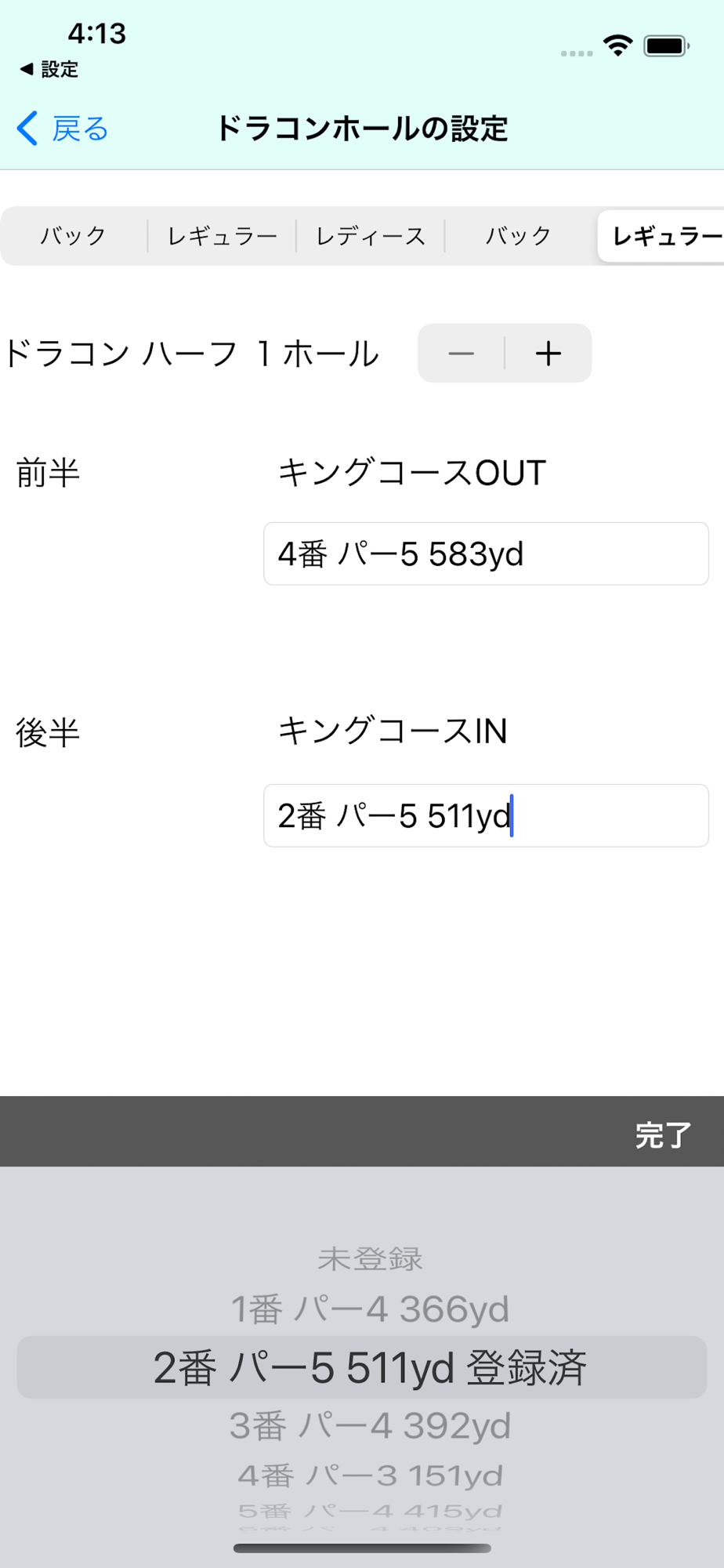Open the キングコースOUT hole field showing 583yd
The height and width of the screenshot is (1568, 724).
486,554
